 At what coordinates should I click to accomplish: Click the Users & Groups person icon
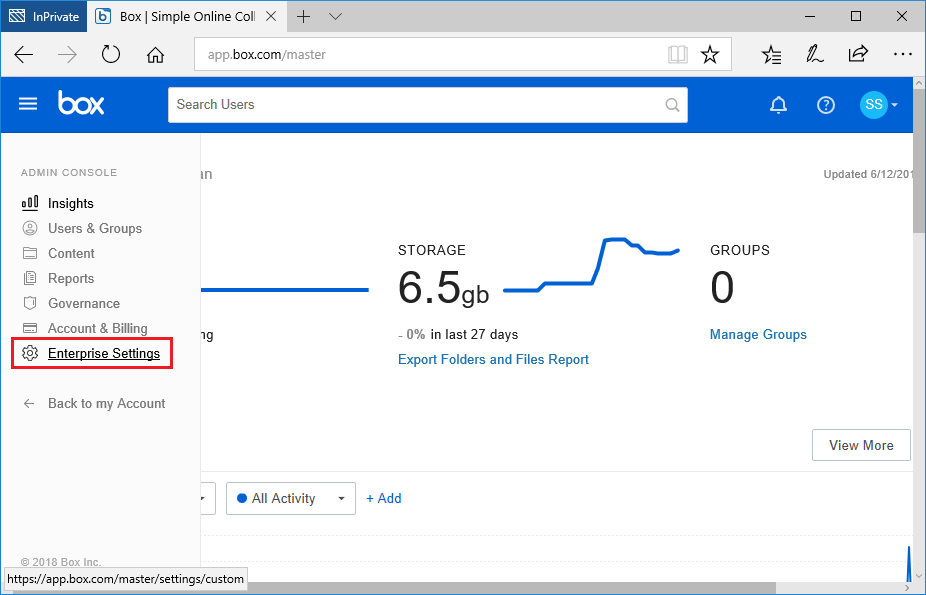(x=30, y=228)
